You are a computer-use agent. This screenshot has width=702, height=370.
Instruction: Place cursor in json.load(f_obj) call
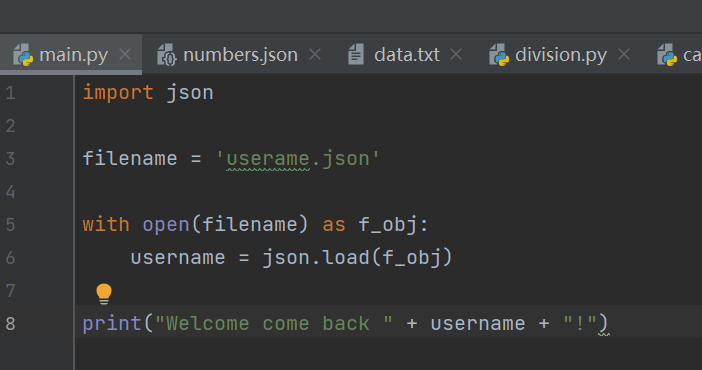point(357,258)
